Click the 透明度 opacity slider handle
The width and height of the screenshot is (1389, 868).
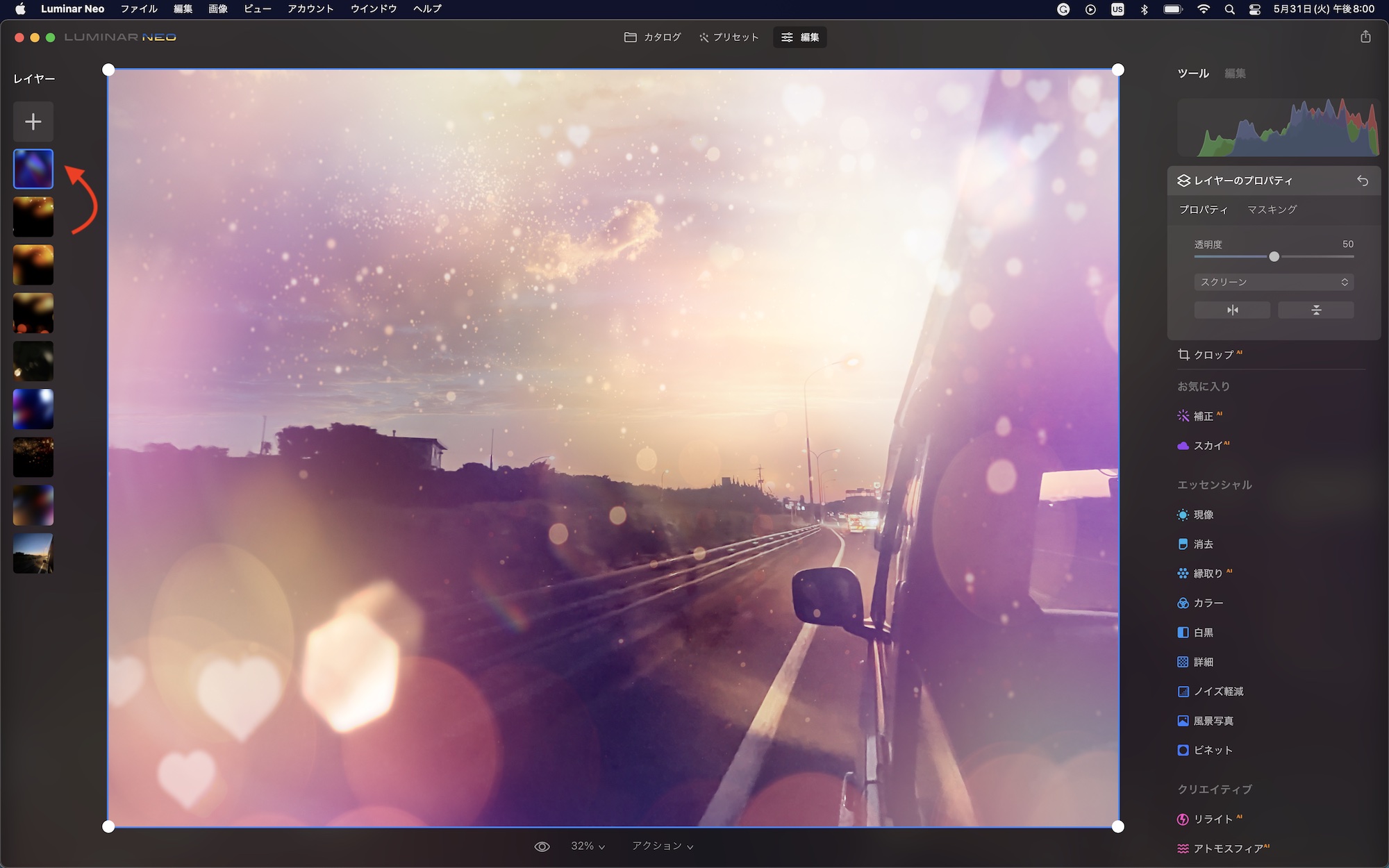[x=1274, y=257]
